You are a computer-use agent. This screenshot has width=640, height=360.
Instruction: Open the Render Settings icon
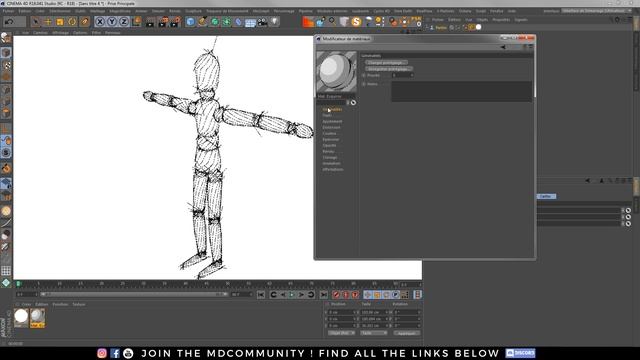pyautogui.click(x=176, y=22)
